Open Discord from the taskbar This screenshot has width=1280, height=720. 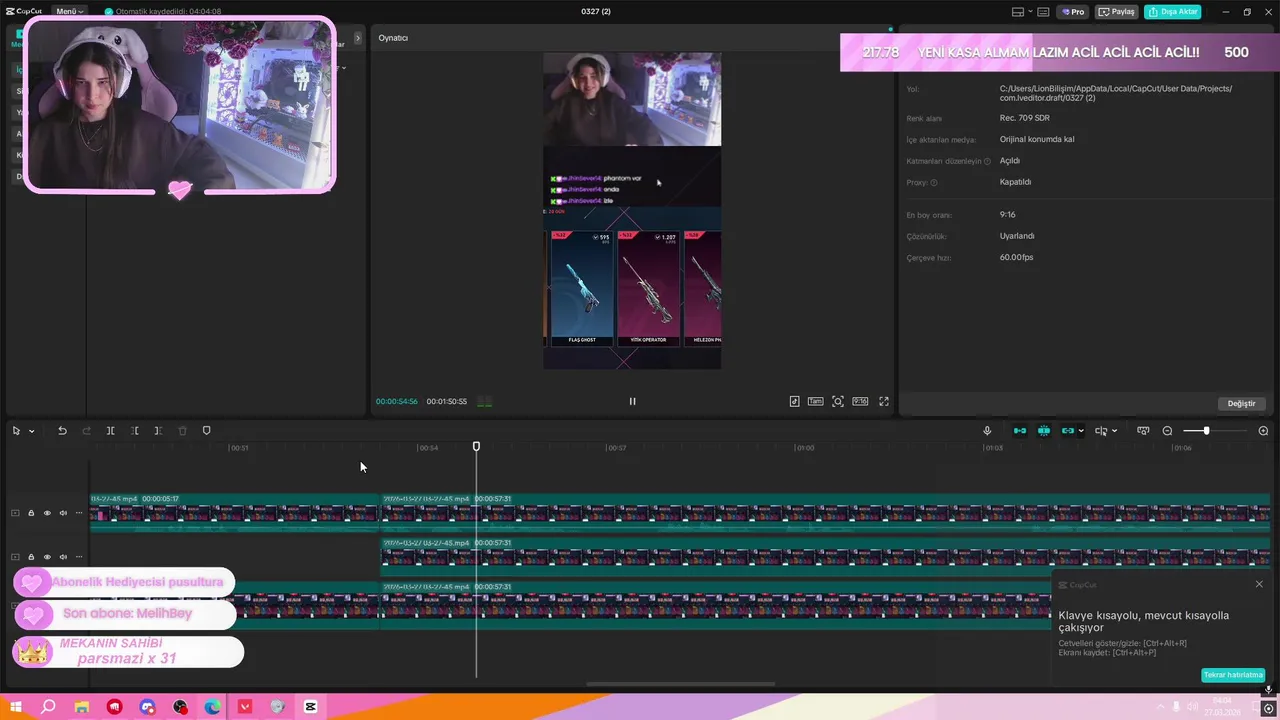coord(148,707)
